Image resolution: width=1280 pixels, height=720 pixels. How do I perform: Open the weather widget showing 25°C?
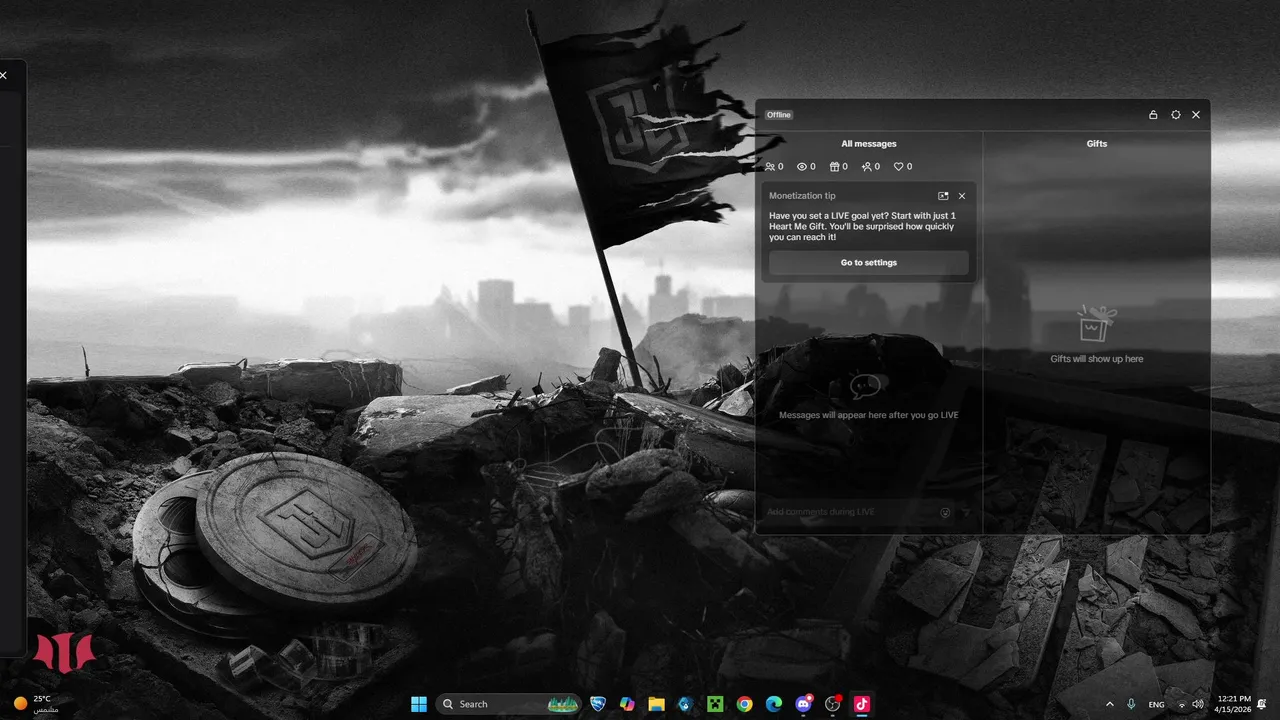[36, 704]
